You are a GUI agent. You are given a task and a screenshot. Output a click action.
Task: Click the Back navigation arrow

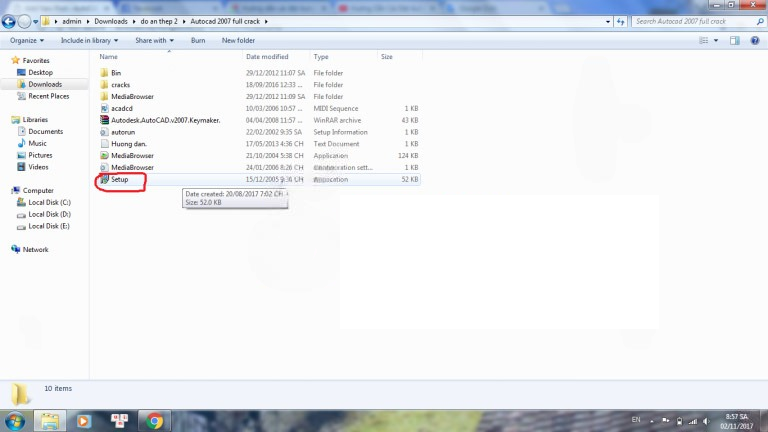8,22
